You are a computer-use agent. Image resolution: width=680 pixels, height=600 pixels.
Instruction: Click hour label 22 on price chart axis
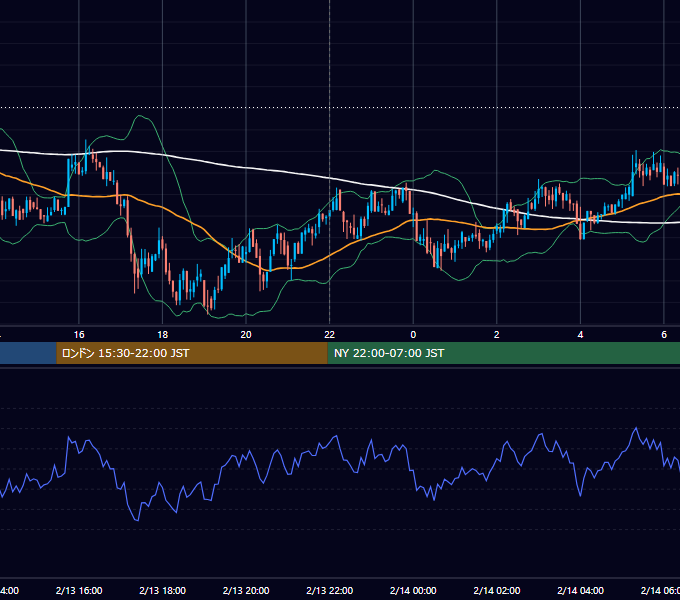click(330, 335)
